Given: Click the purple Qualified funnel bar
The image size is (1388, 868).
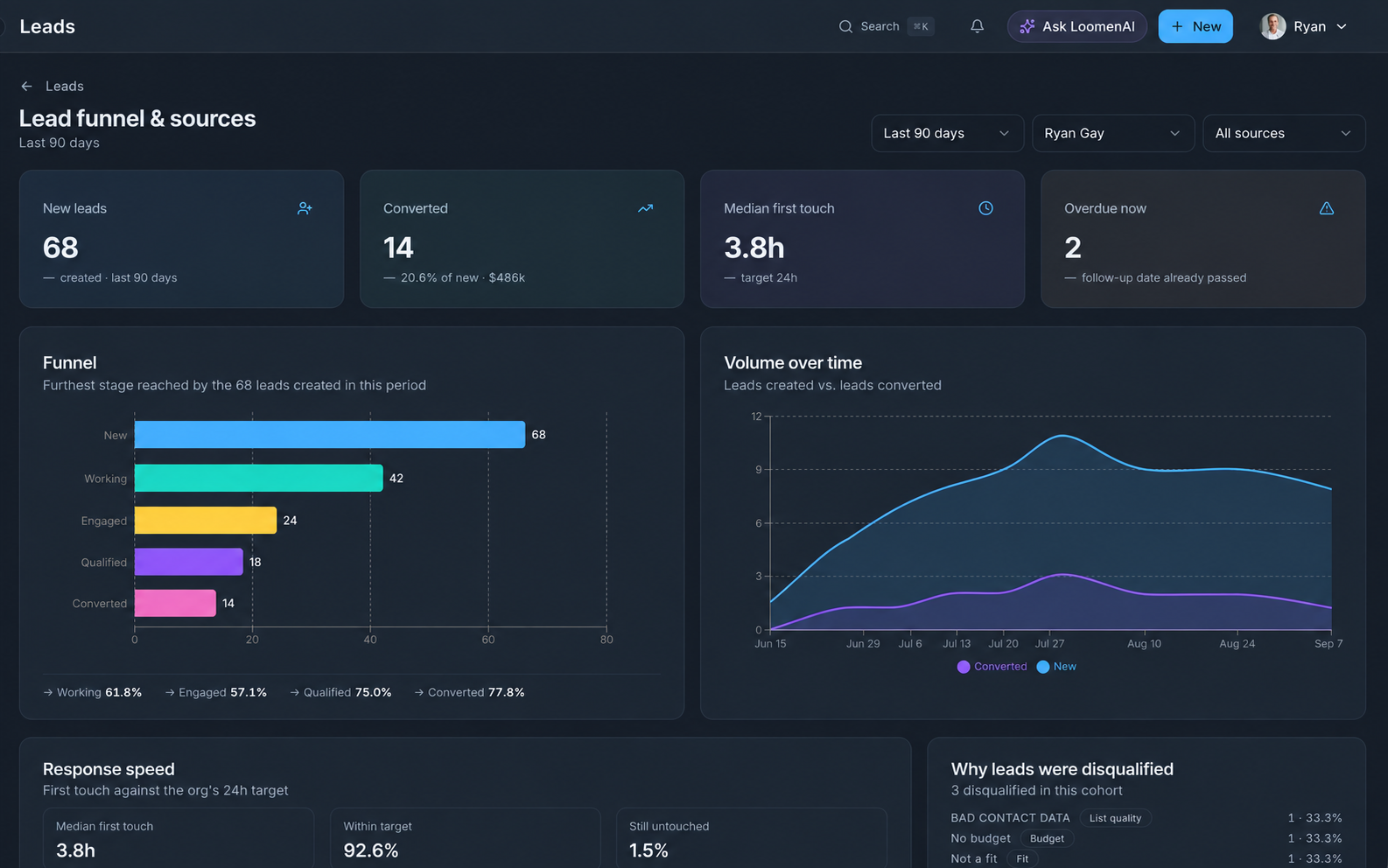Looking at the screenshot, I should (188, 562).
